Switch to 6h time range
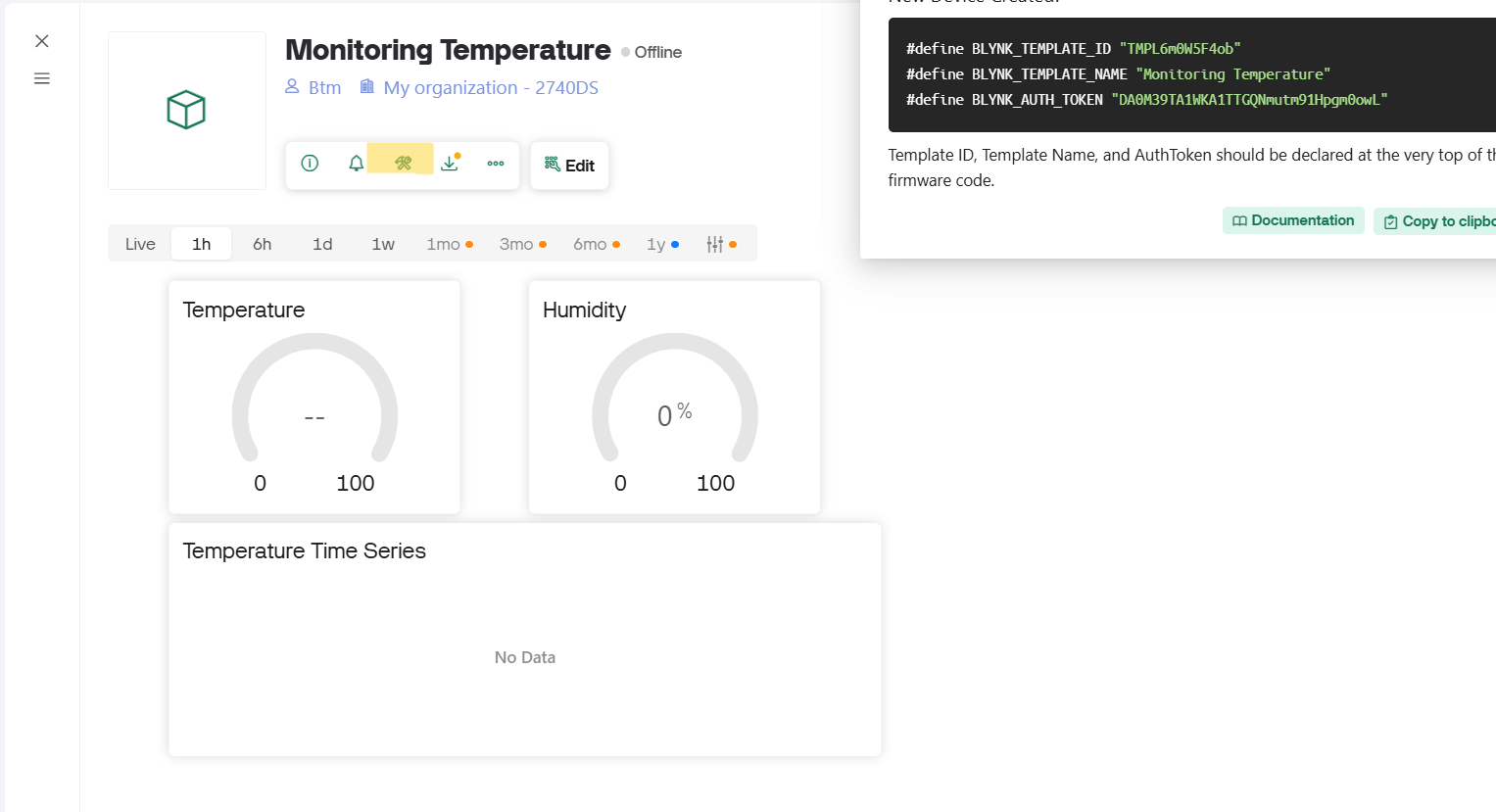This screenshot has height=812, width=1496. 262,244
